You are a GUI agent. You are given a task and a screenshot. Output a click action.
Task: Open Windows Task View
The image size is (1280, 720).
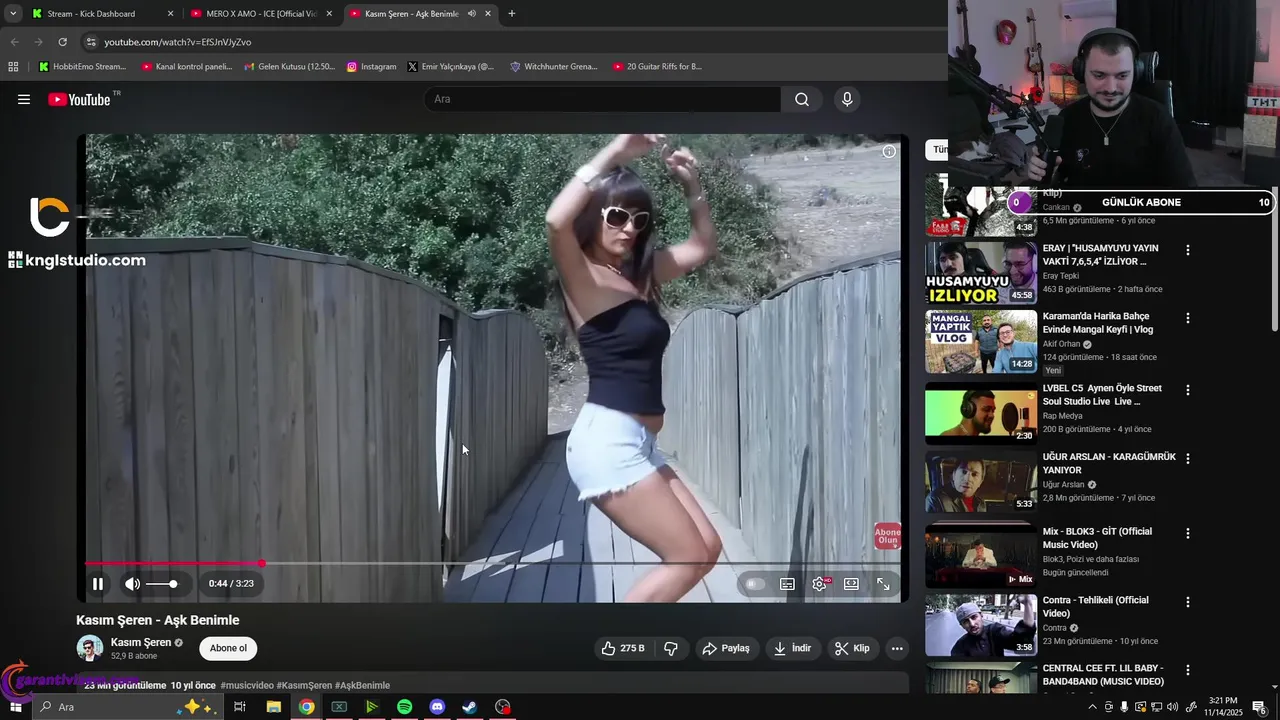tap(240, 707)
